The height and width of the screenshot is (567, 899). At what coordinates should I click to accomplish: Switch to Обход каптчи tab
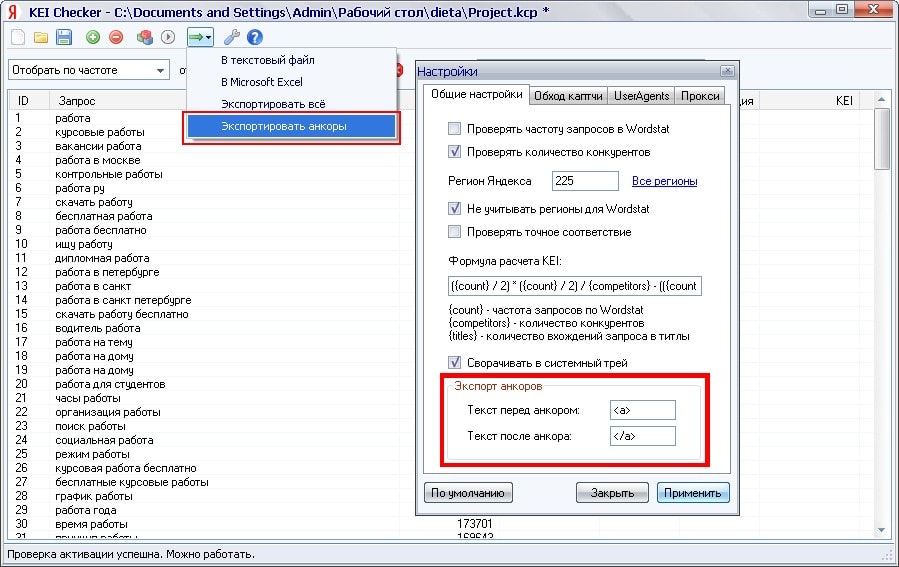568,96
